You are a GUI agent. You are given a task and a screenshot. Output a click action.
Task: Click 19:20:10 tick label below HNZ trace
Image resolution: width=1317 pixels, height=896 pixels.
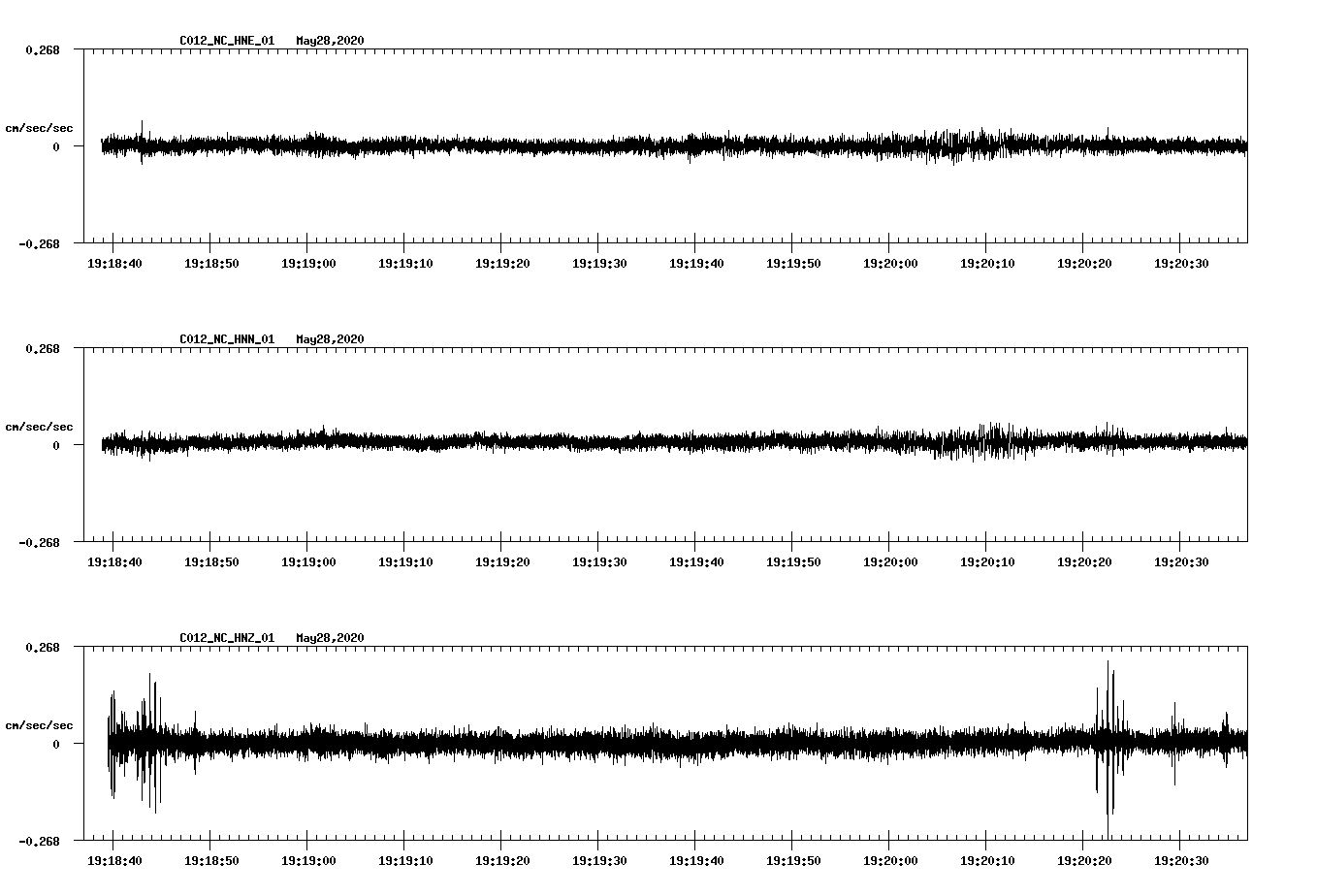(x=987, y=860)
